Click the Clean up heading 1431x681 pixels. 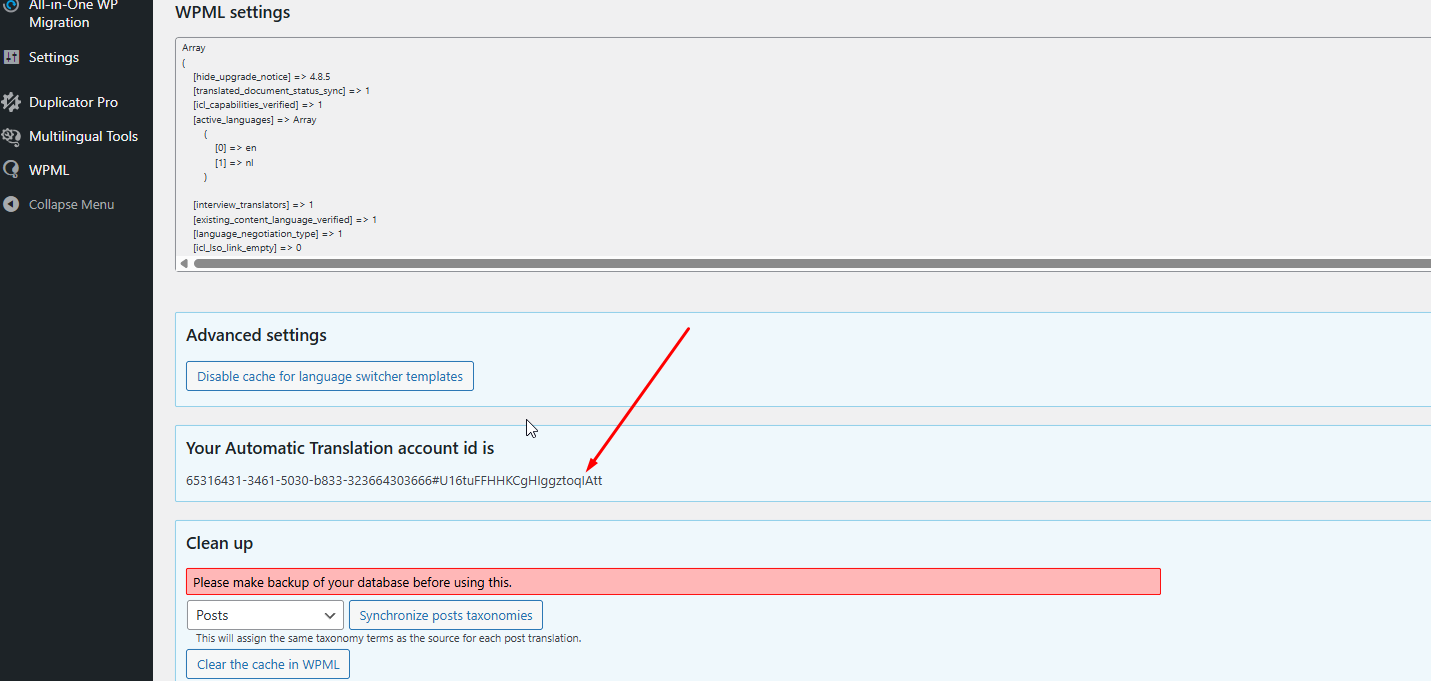(x=219, y=544)
